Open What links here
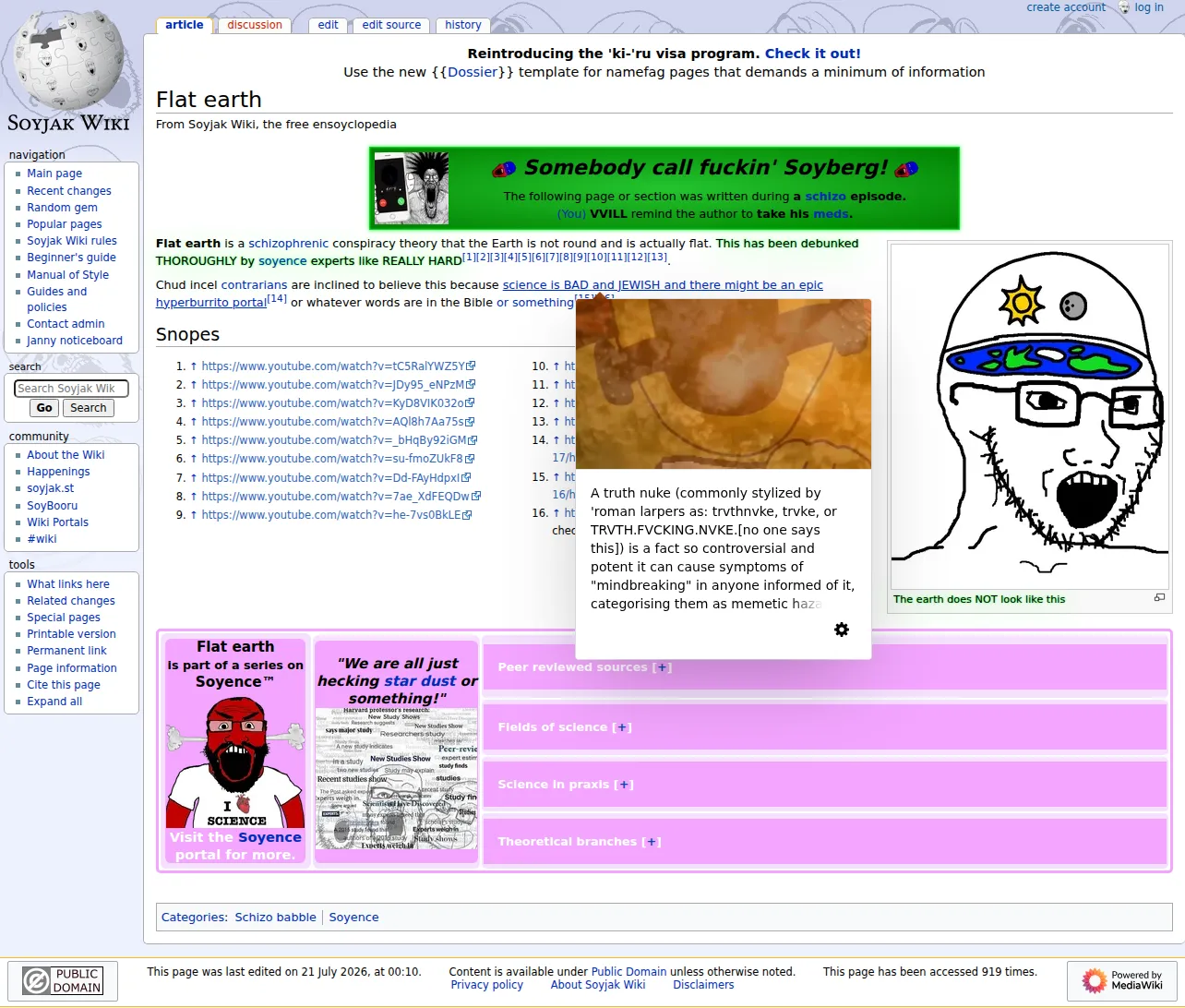The width and height of the screenshot is (1185, 1008). coord(68,584)
